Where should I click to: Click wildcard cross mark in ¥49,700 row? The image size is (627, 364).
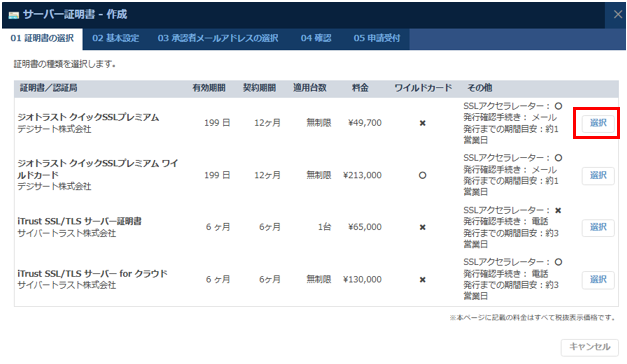pyautogui.click(x=422, y=123)
